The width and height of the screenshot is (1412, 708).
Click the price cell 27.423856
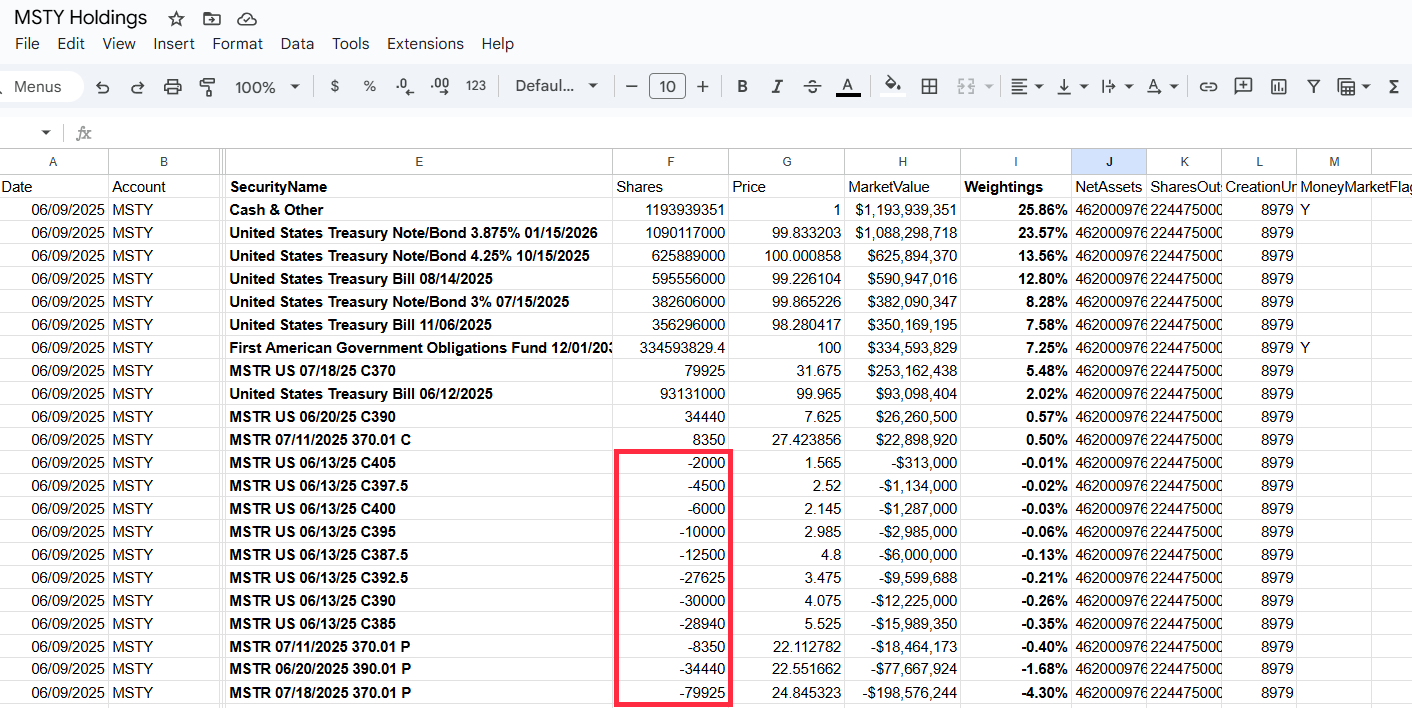tap(786, 440)
